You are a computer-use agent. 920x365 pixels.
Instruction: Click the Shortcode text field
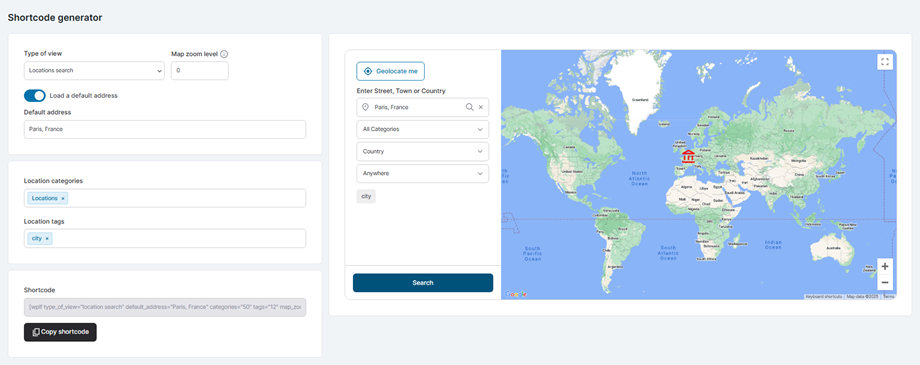click(165, 307)
